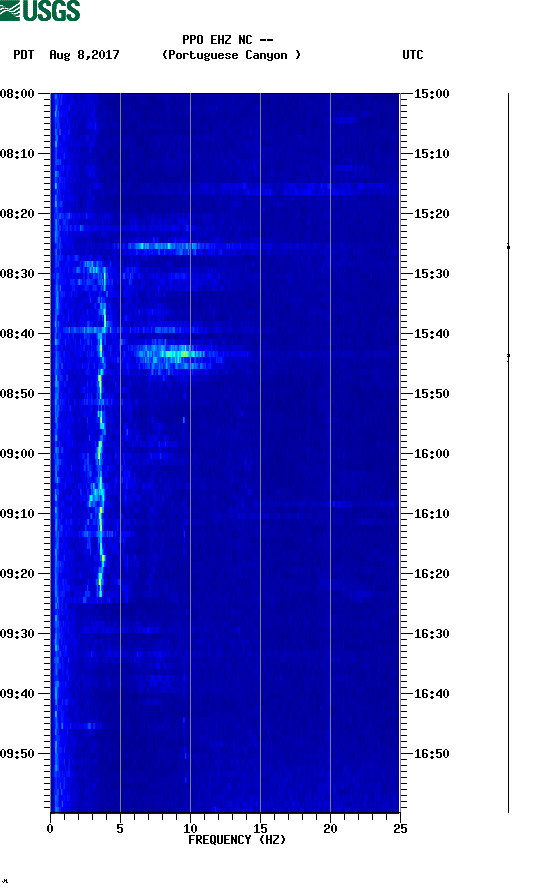This screenshot has height=892, width=552.
Task: Click the '10' frequency tick label
Action: coord(190,828)
